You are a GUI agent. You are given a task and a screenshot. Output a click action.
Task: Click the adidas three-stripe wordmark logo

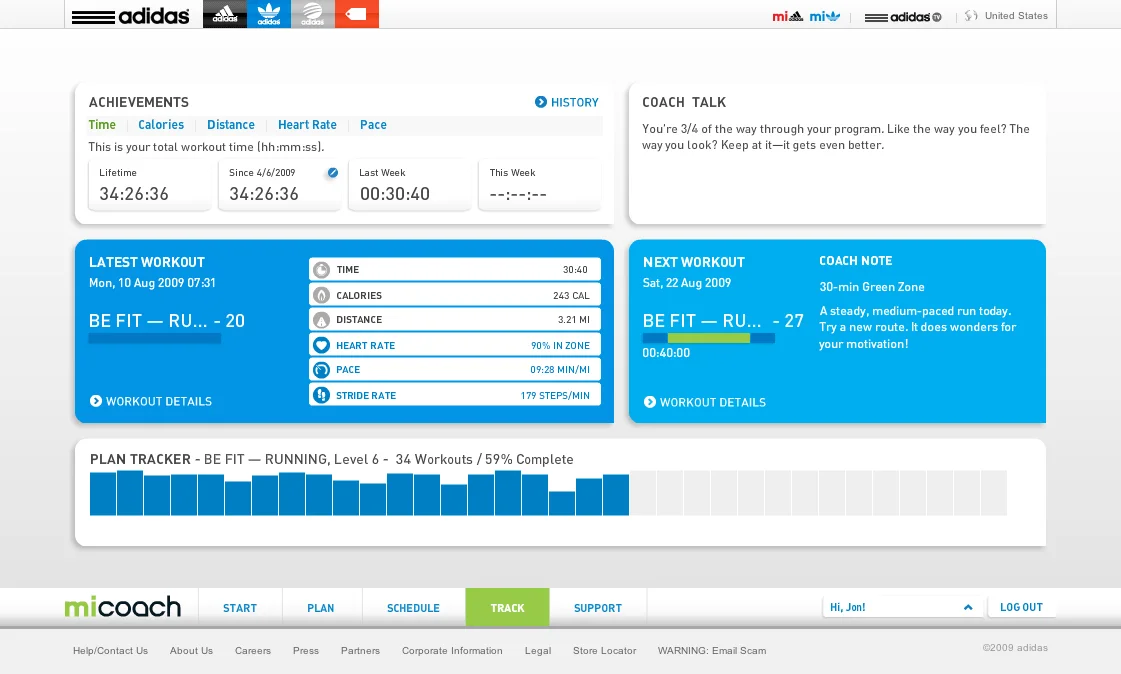130,16
